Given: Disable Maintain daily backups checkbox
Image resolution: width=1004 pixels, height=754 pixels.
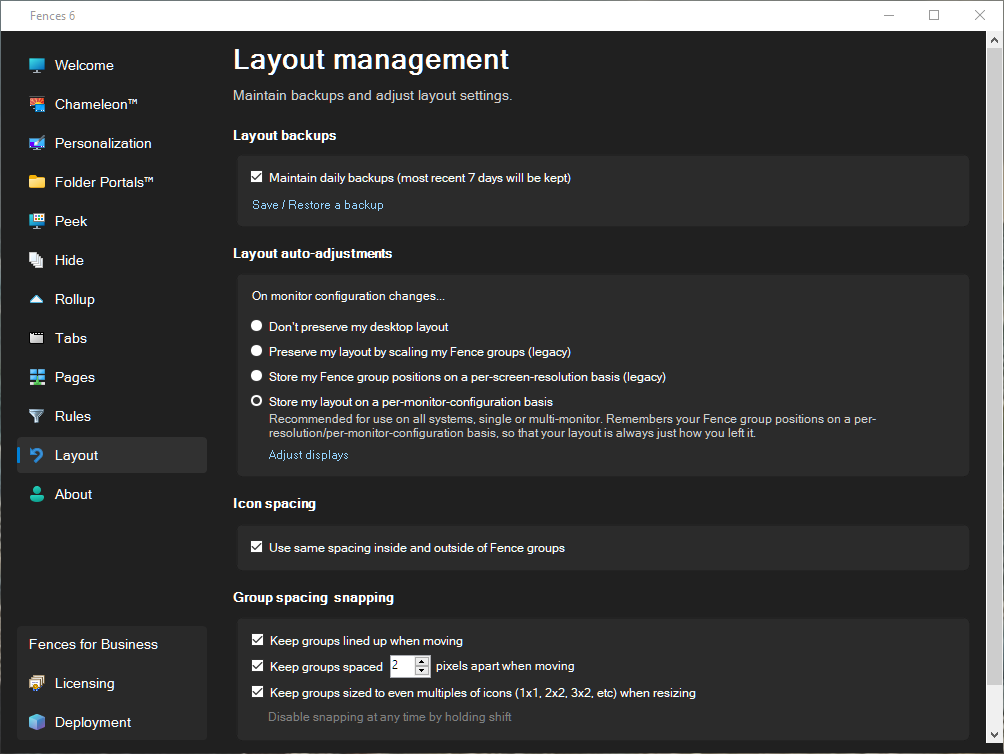Looking at the screenshot, I should (257, 178).
